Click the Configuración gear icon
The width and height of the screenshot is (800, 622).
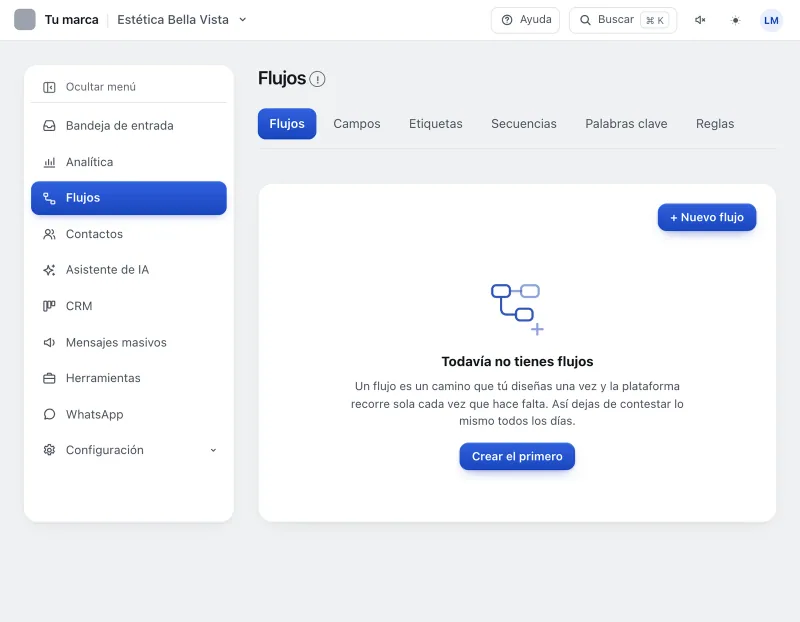click(x=49, y=450)
